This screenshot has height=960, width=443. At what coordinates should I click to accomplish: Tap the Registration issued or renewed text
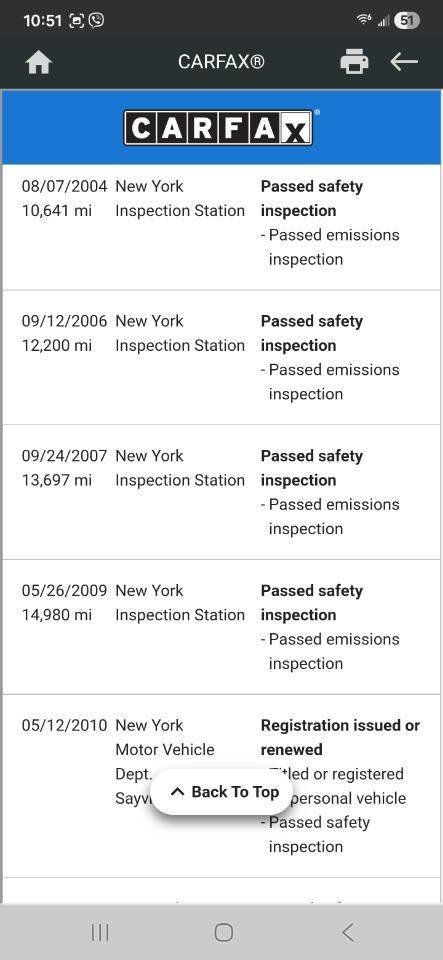click(340, 737)
